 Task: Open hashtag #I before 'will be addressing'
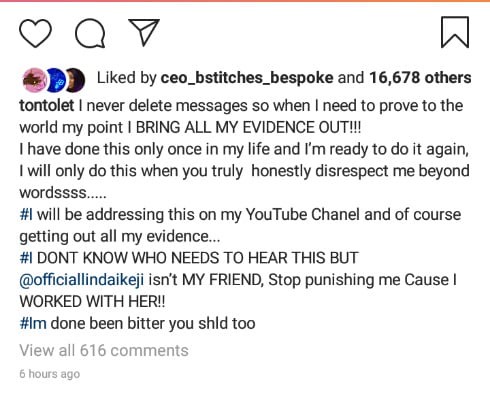point(26,215)
